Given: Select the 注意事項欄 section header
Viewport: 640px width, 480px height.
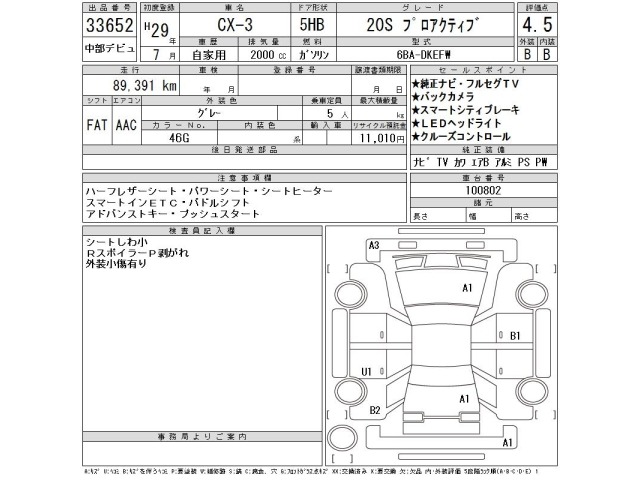Looking at the screenshot, I should (x=244, y=178).
